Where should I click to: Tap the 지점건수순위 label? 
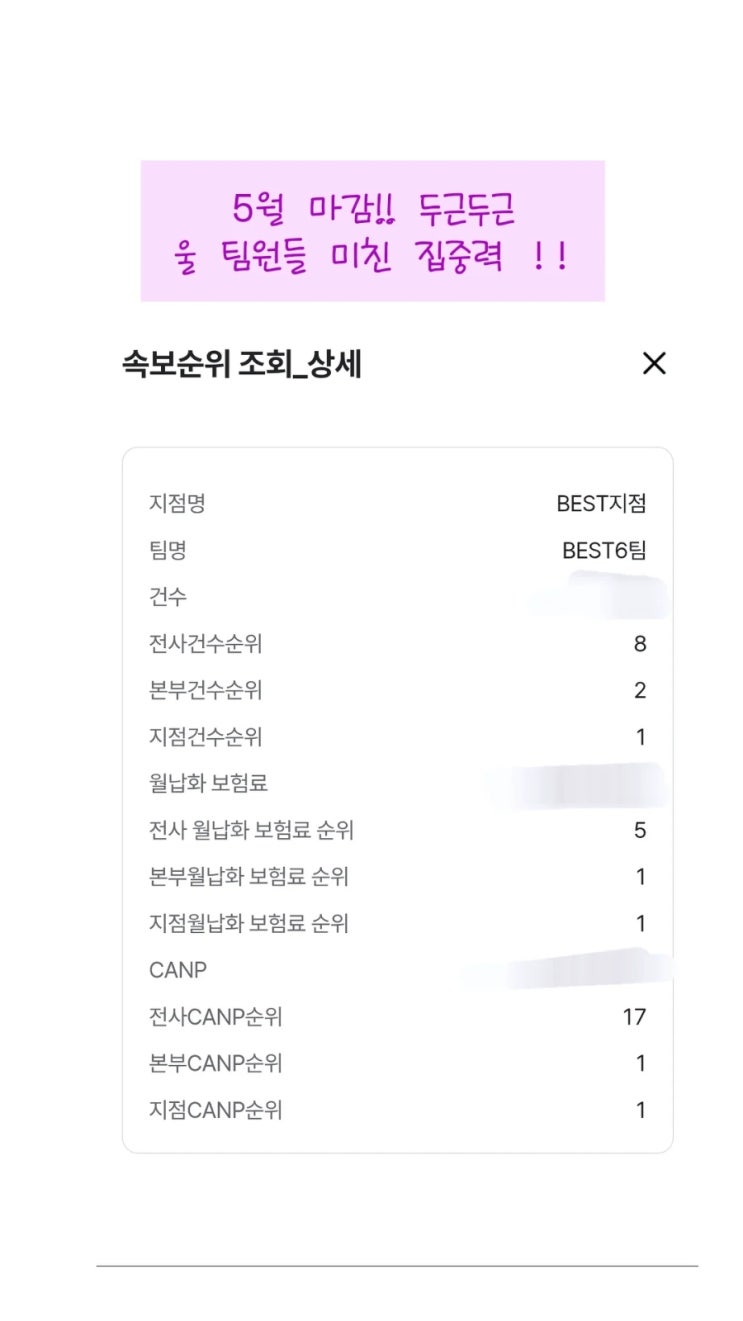click(x=205, y=738)
